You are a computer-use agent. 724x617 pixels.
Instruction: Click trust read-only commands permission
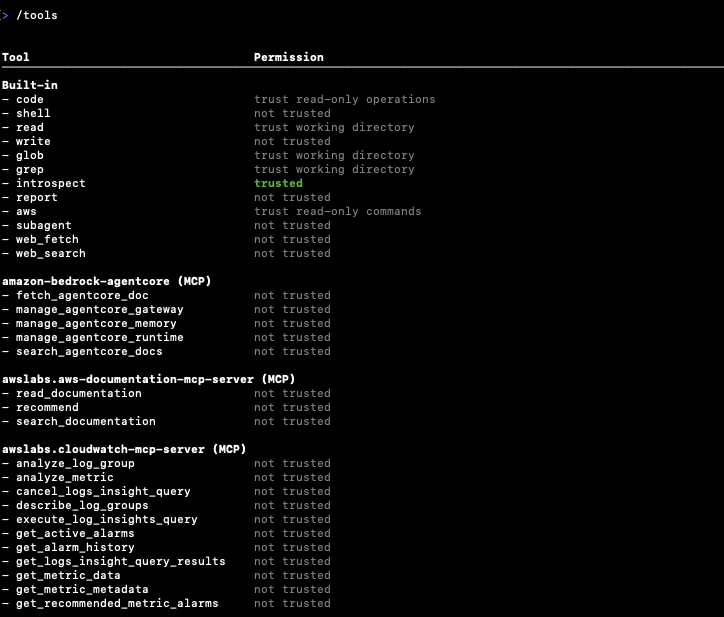(338, 212)
